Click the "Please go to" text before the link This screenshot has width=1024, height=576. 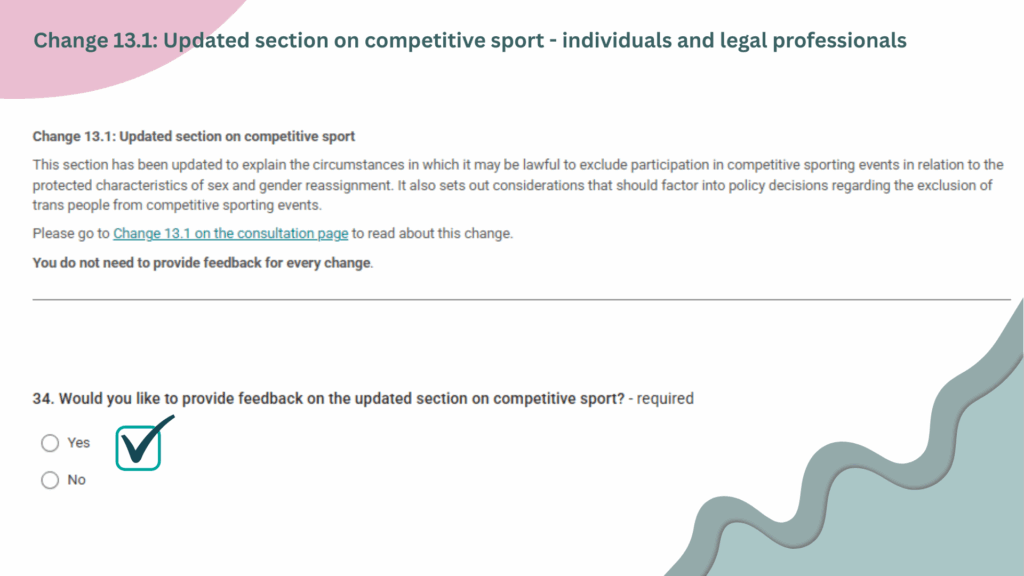[x=71, y=233]
